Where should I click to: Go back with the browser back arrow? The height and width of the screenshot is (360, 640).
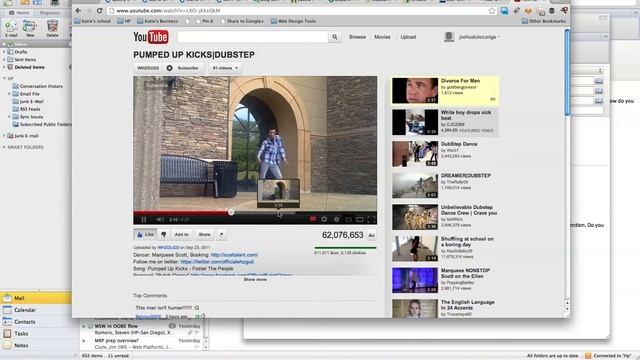click(79, 11)
